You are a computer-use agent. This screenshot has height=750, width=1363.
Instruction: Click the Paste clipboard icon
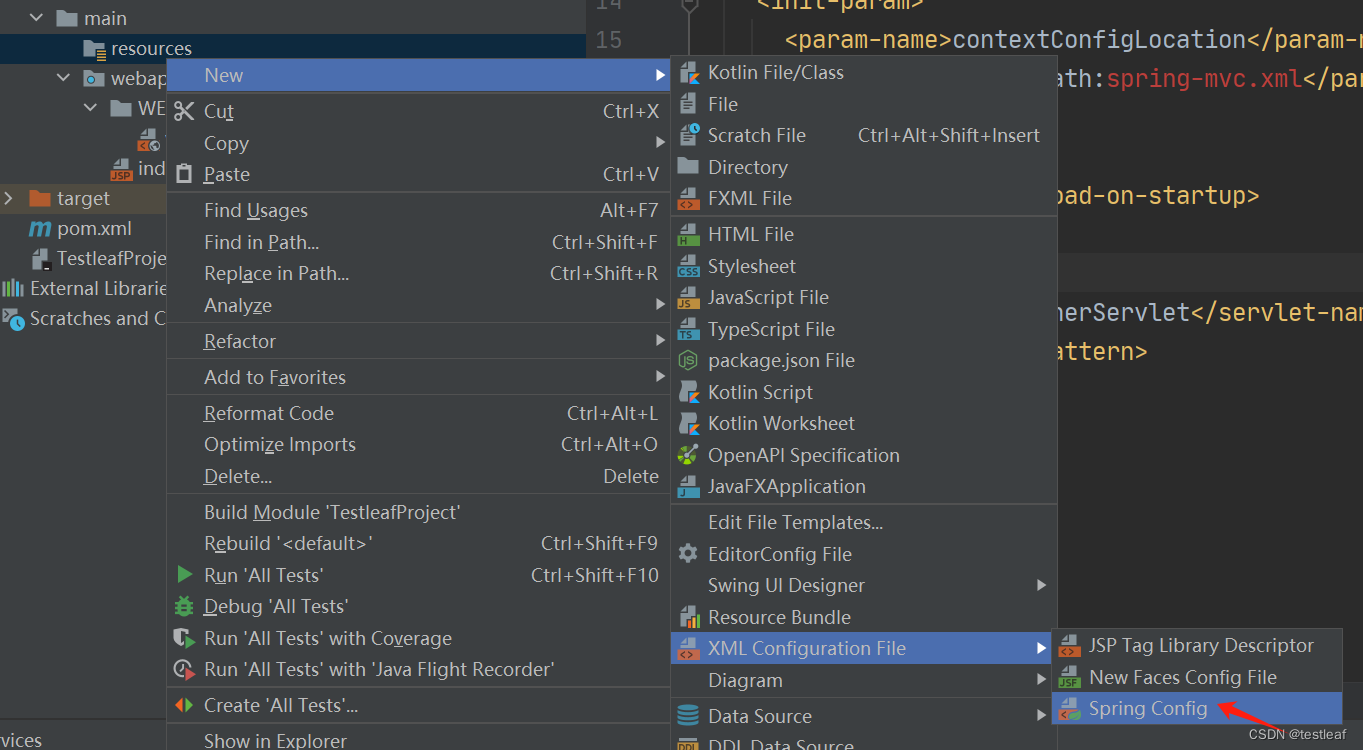coord(184,174)
